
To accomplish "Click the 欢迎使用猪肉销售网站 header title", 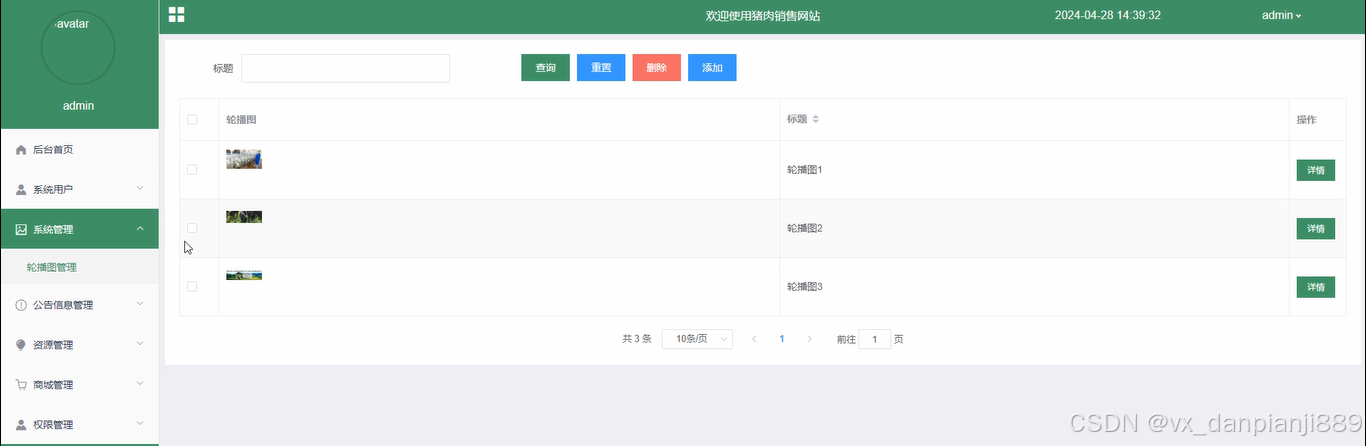I will 763,16.
